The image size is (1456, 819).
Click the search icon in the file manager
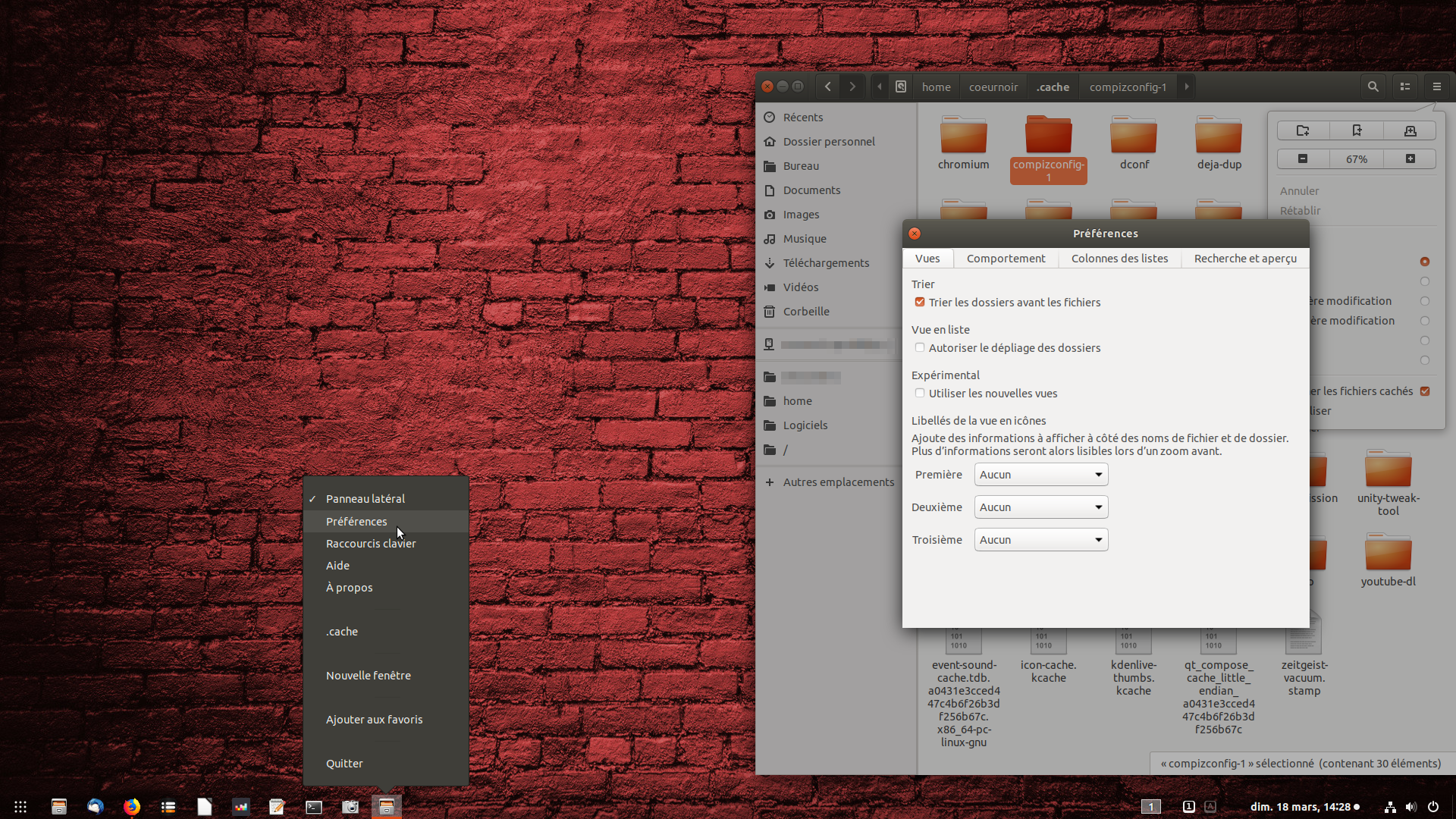pyautogui.click(x=1373, y=86)
